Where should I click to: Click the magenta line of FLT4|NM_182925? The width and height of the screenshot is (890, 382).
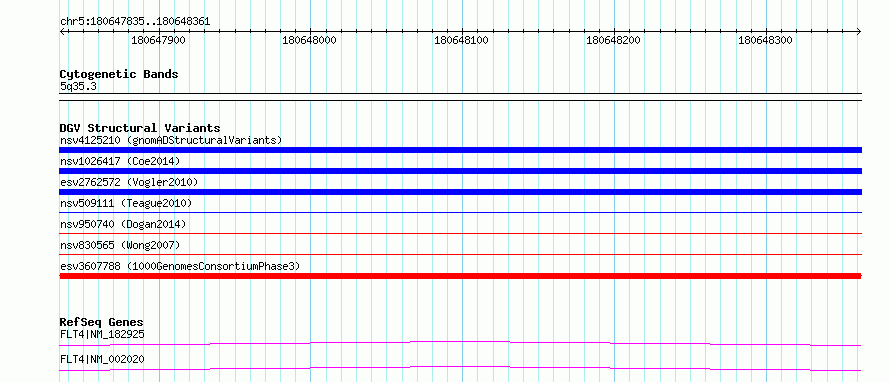coord(460,342)
